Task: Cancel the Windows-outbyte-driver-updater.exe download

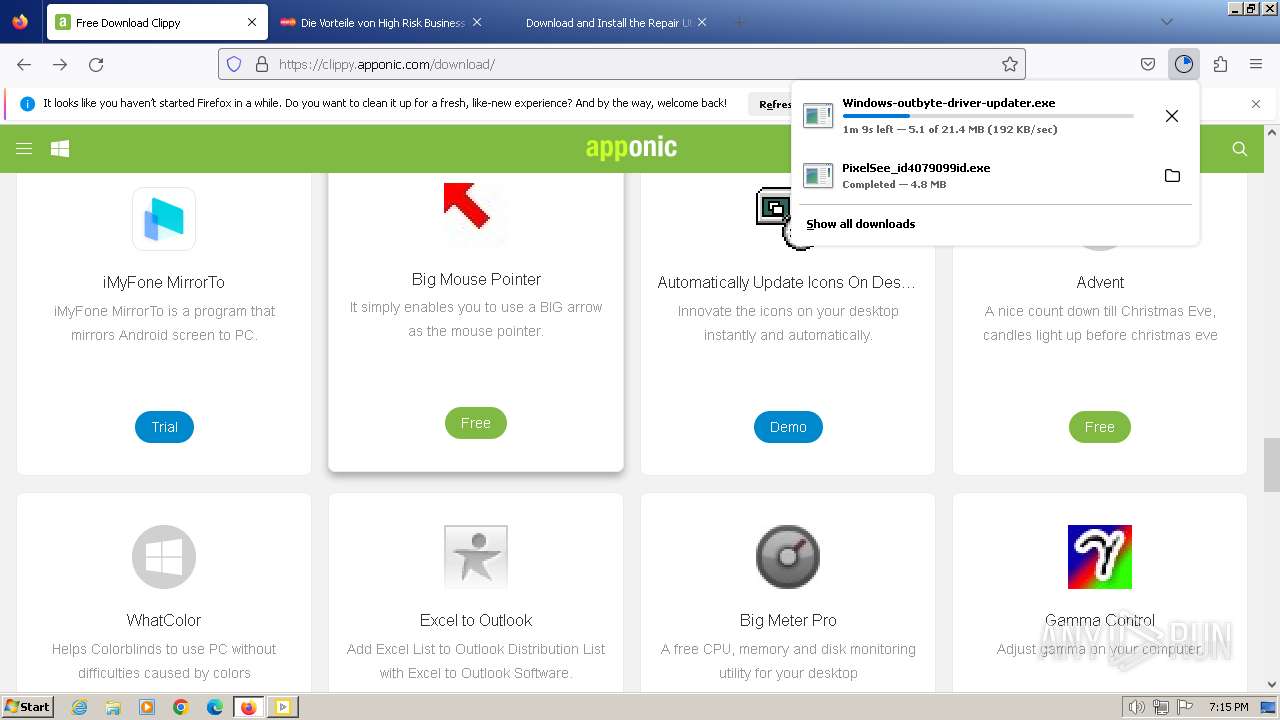Action: pyautogui.click(x=1172, y=116)
